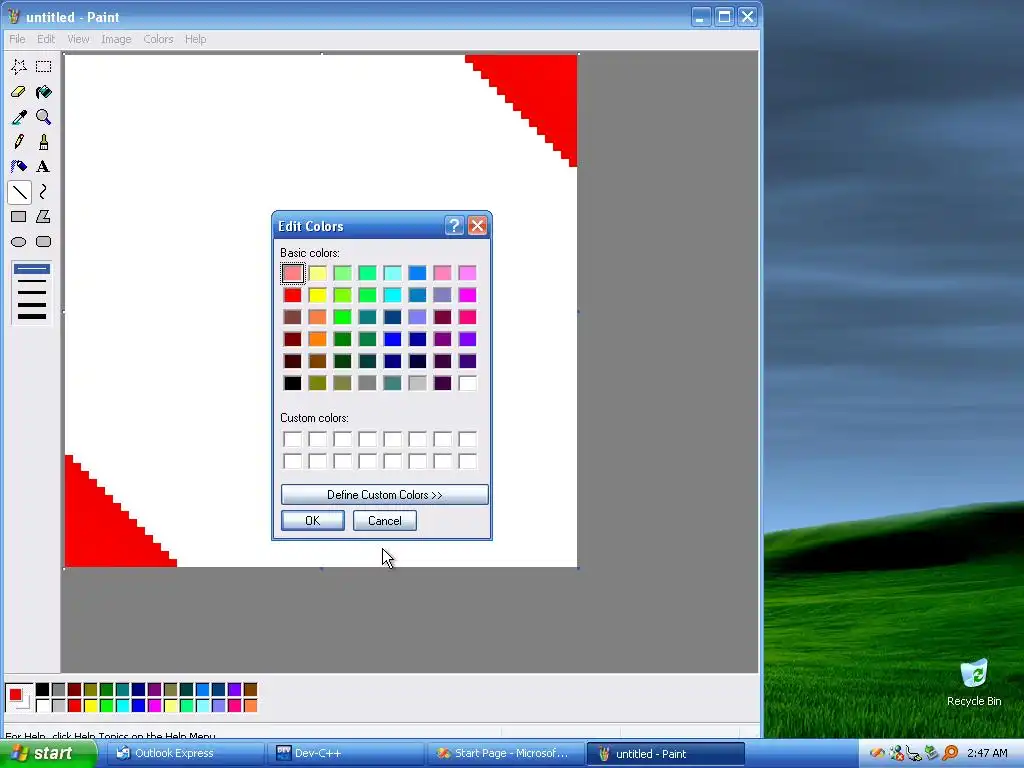The width and height of the screenshot is (1024, 768).
Task: Pick the Eraser tool
Action: click(19, 92)
